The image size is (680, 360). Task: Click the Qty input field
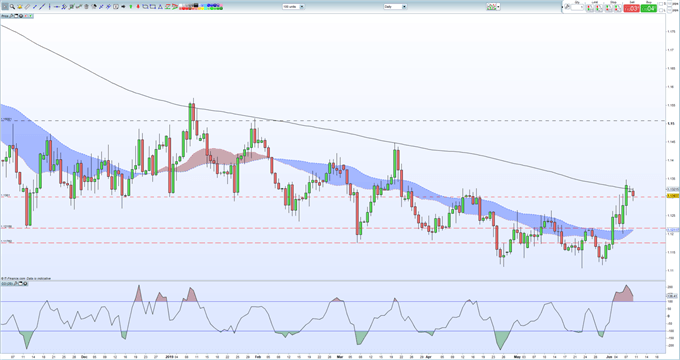[x=577, y=7]
